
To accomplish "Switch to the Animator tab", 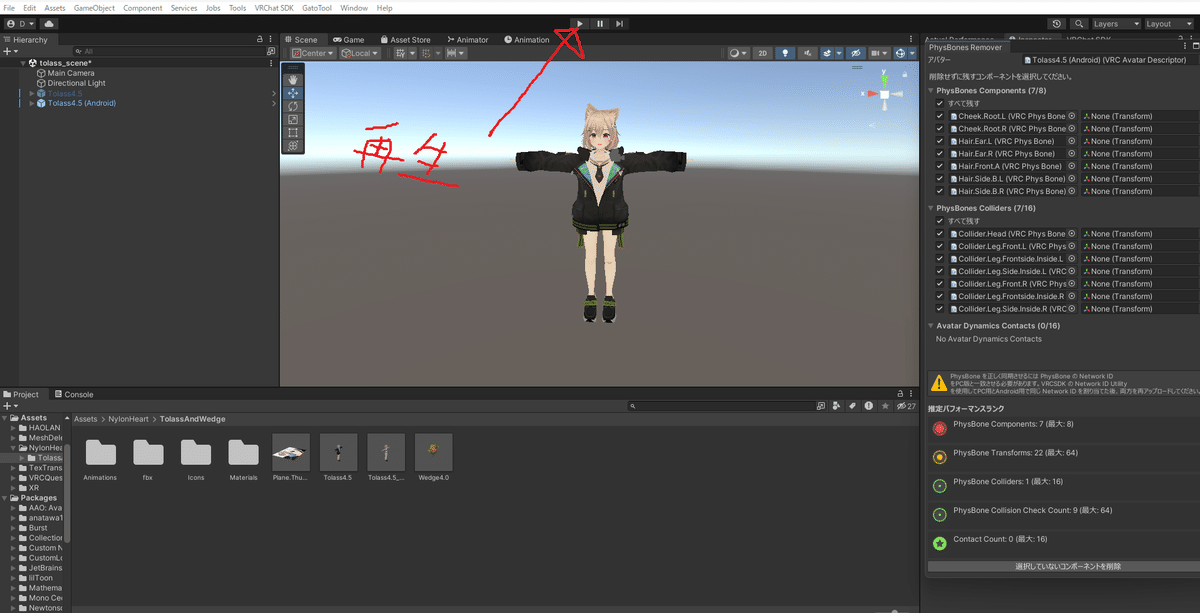I will (467, 40).
